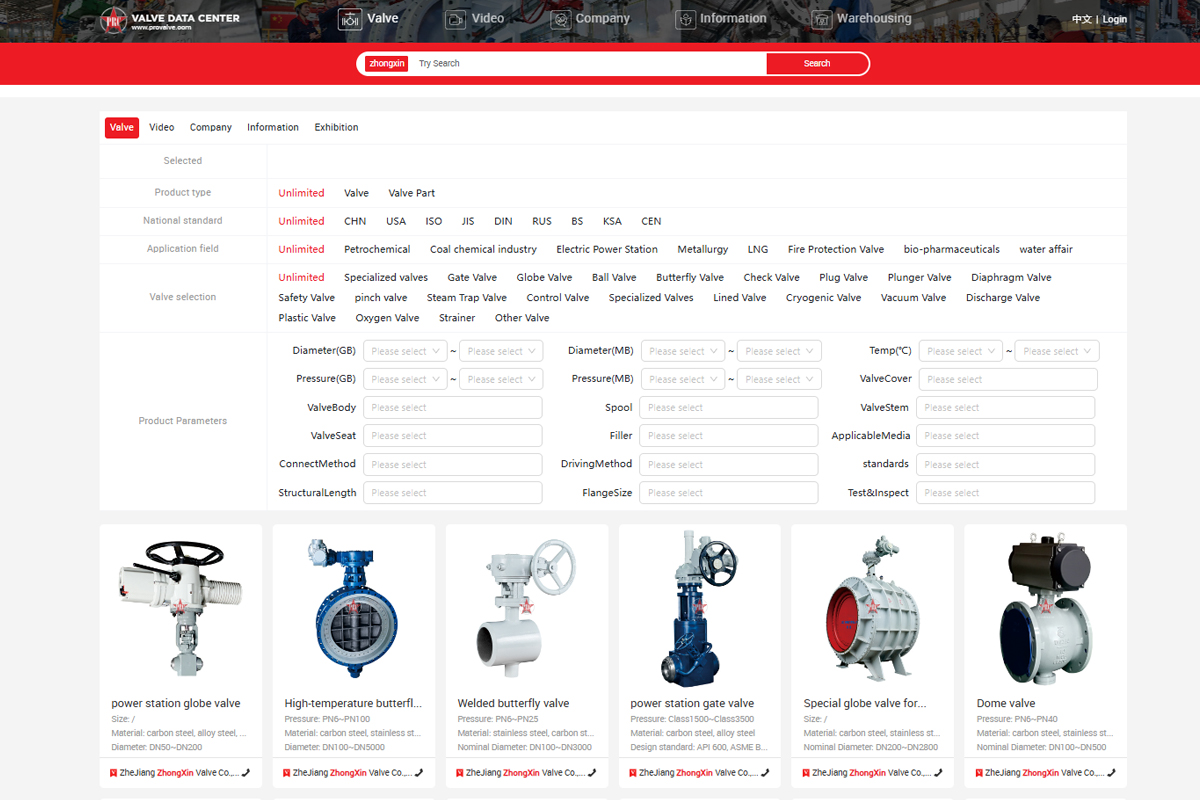Viewport: 1200px width, 800px height.
Task: Click phone icon on Dome valve card
Action: (x=1111, y=773)
